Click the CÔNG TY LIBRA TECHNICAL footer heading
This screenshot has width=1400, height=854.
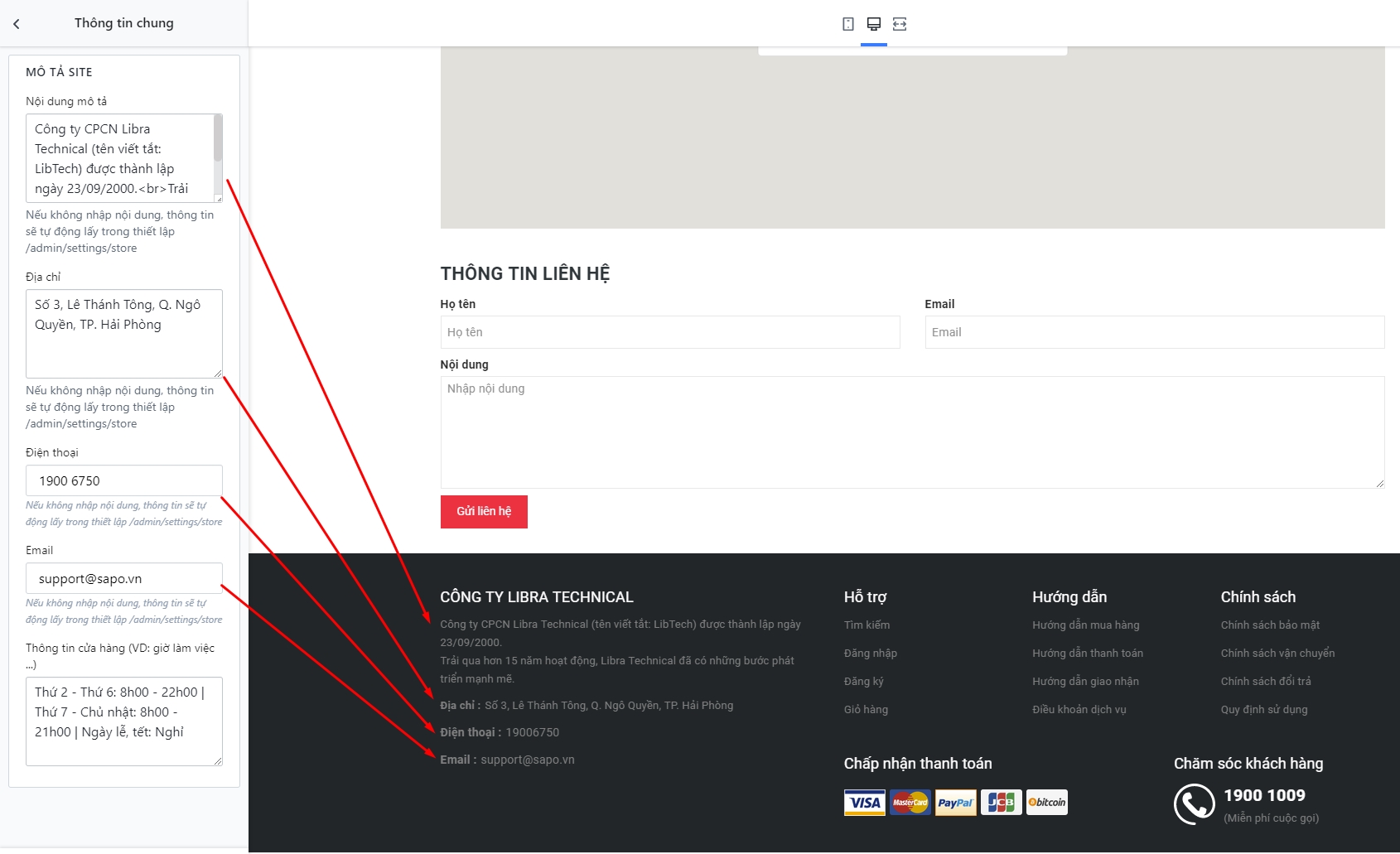point(537,597)
